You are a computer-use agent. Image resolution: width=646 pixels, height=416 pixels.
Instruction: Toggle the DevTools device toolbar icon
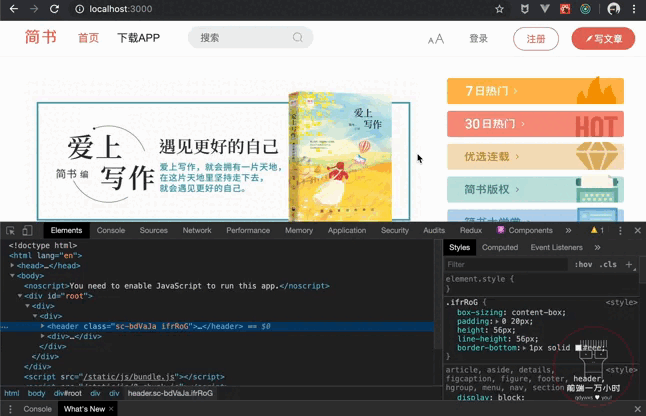[27, 231]
